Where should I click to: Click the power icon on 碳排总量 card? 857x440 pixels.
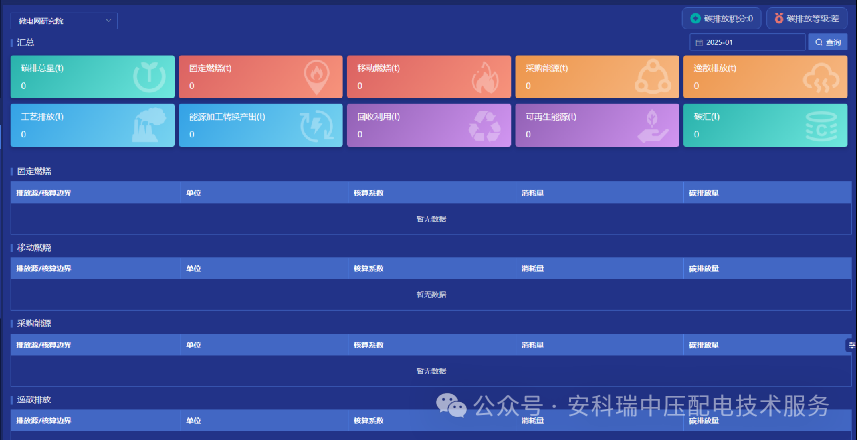(149, 77)
